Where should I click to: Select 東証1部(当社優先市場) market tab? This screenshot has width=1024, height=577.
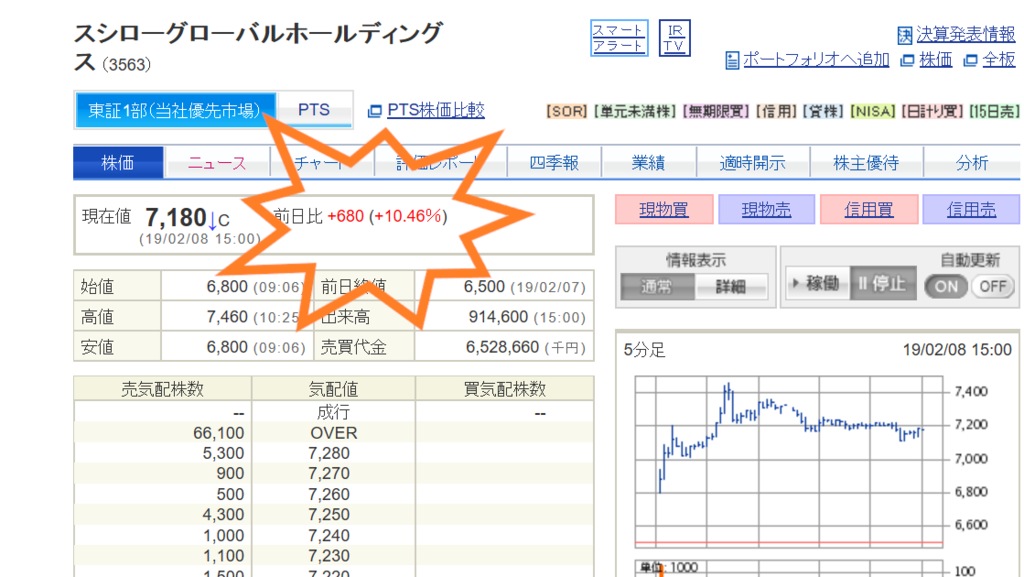(x=174, y=110)
